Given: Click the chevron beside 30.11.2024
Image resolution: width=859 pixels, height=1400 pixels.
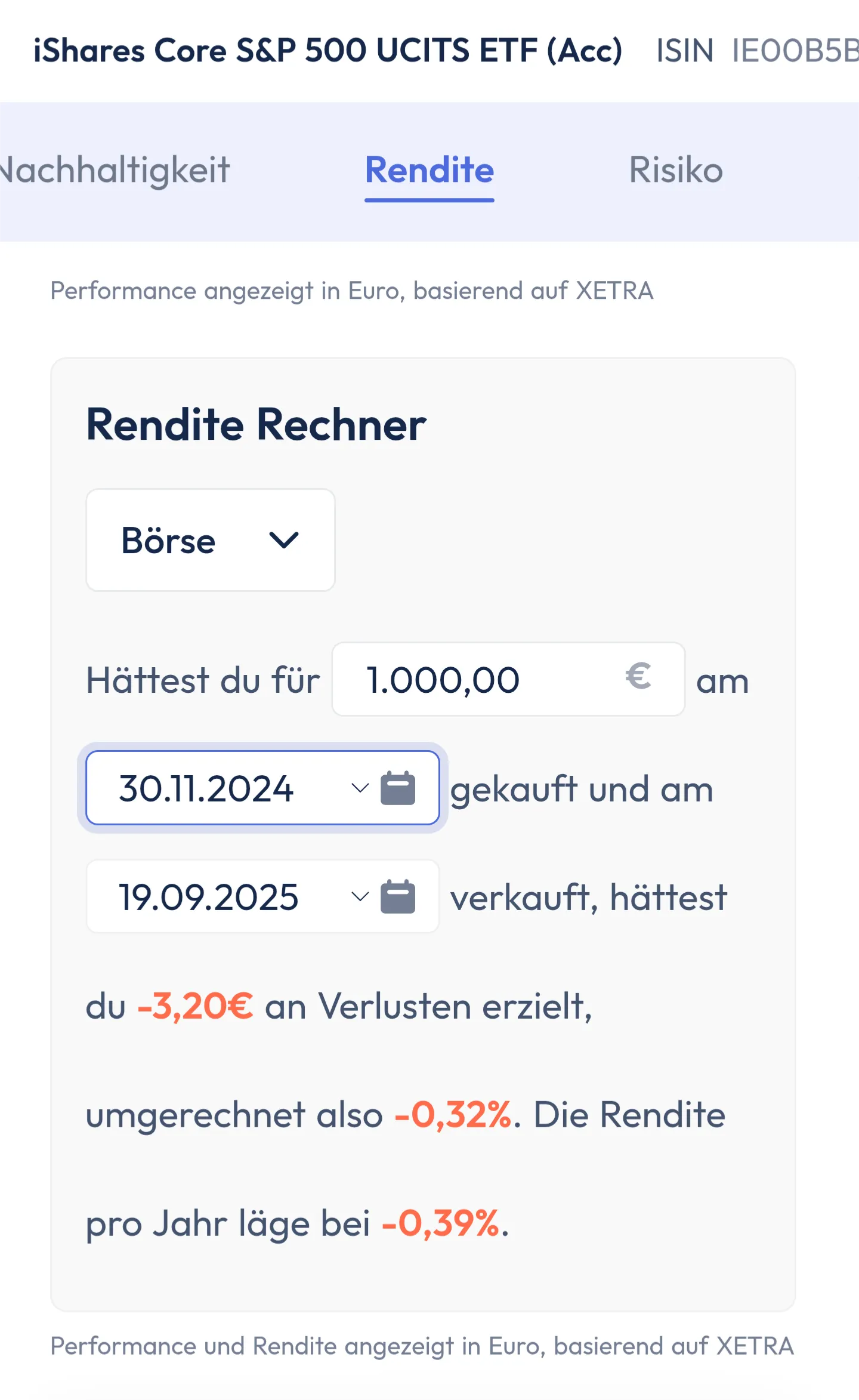Looking at the screenshot, I should tap(360, 788).
